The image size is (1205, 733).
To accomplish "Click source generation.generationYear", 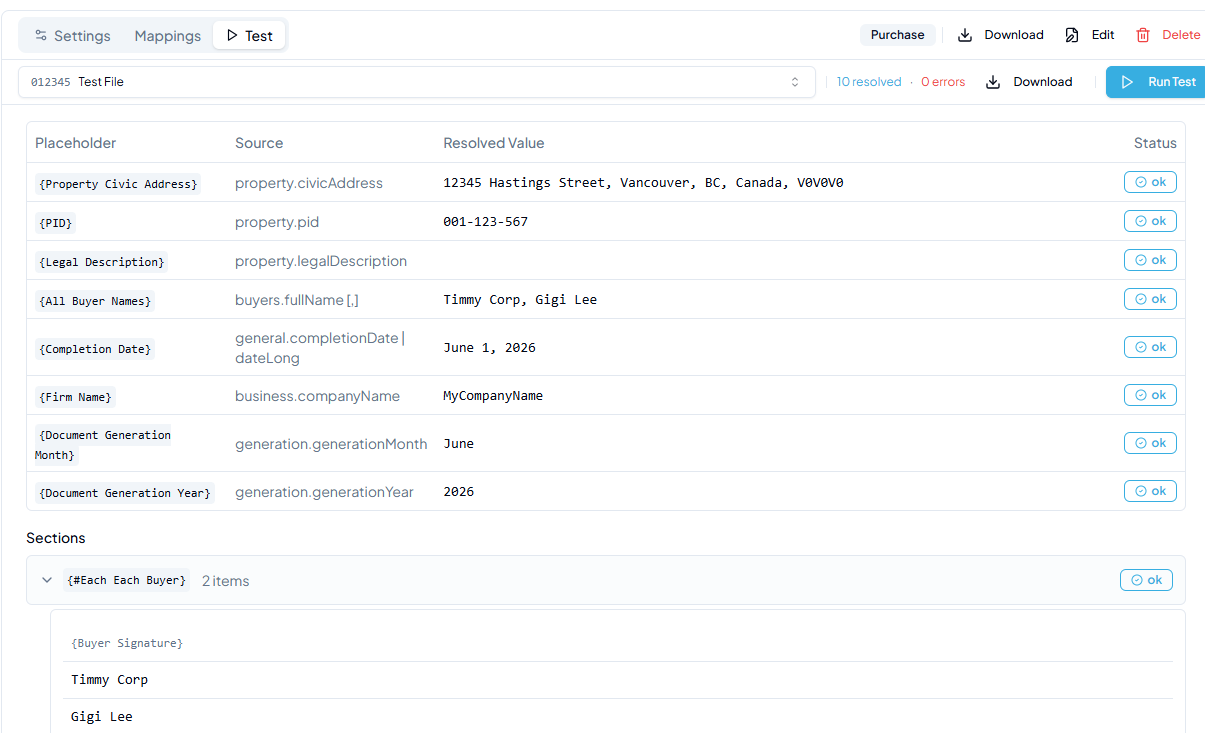I will click(324, 492).
